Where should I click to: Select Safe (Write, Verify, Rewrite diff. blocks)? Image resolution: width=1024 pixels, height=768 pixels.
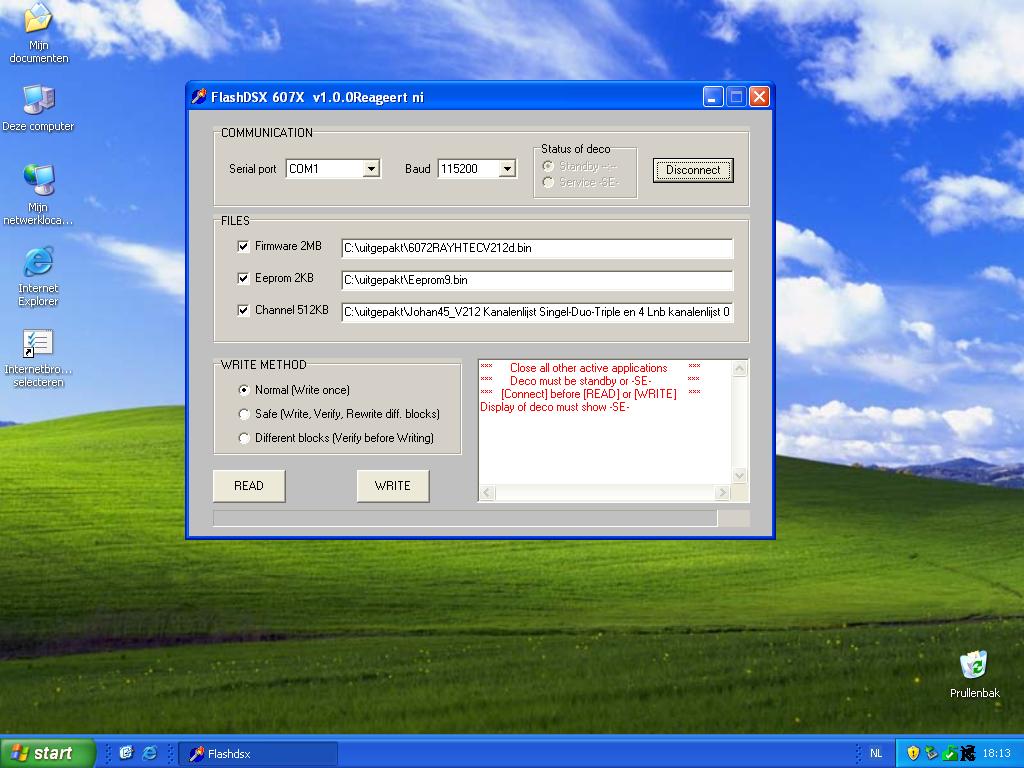[x=244, y=414]
